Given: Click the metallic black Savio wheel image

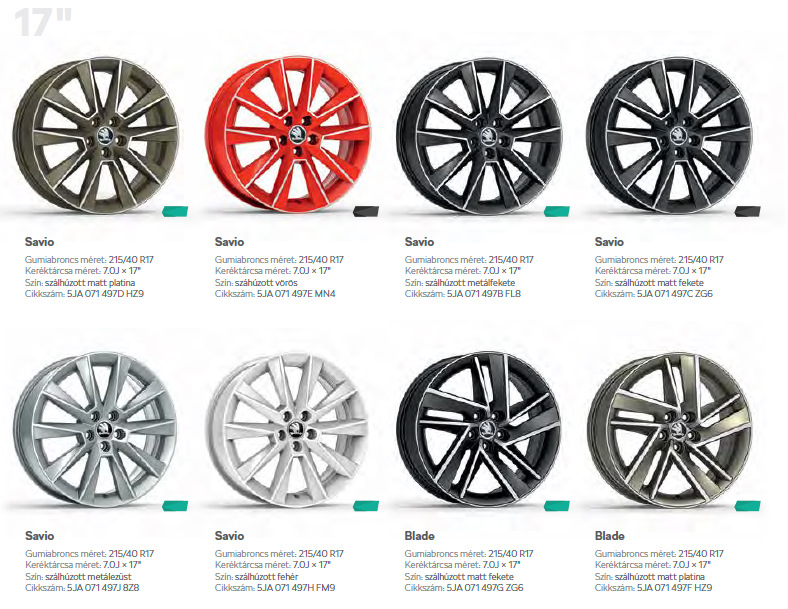Looking at the screenshot, I should [479, 137].
